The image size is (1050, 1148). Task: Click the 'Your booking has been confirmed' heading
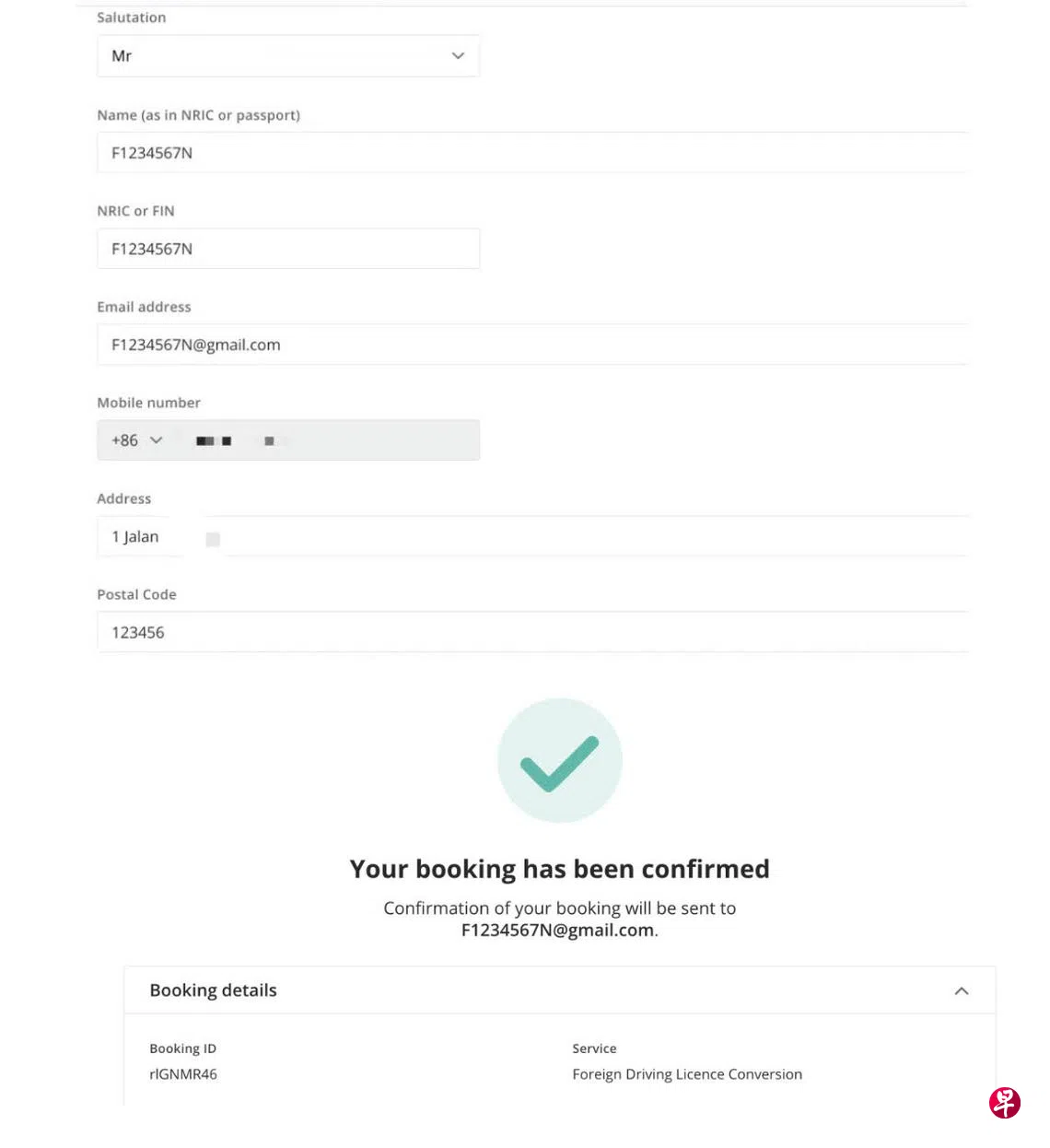pyautogui.click(x=559, y=869)
